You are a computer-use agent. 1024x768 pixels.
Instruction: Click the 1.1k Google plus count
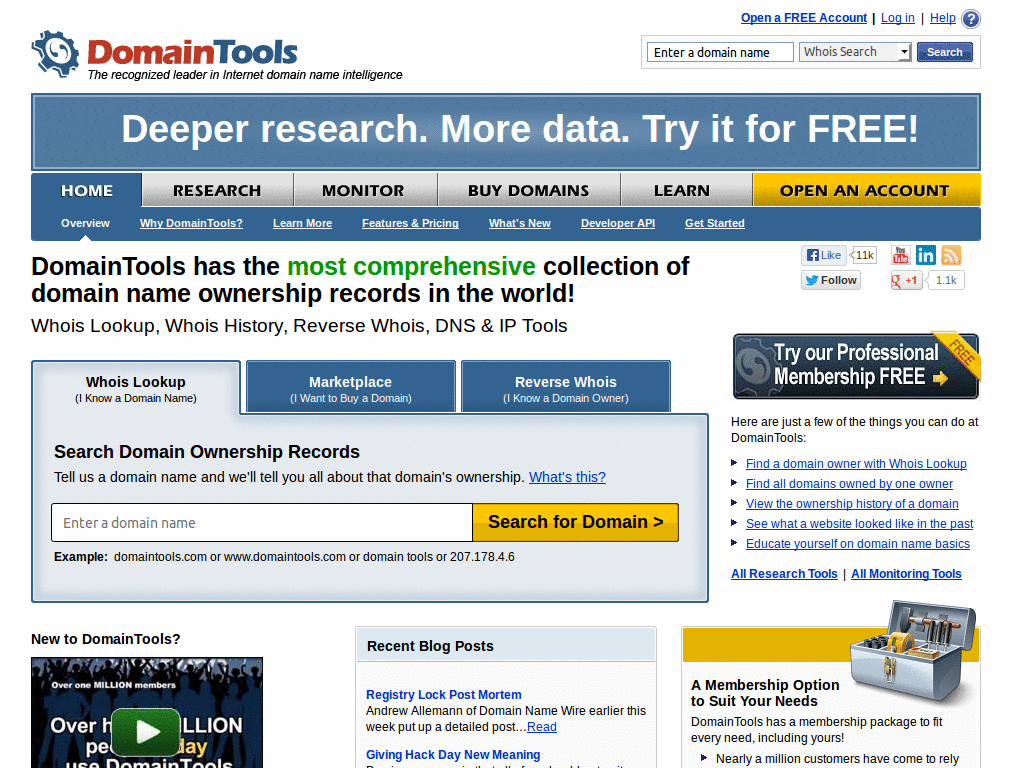point(946,280)
